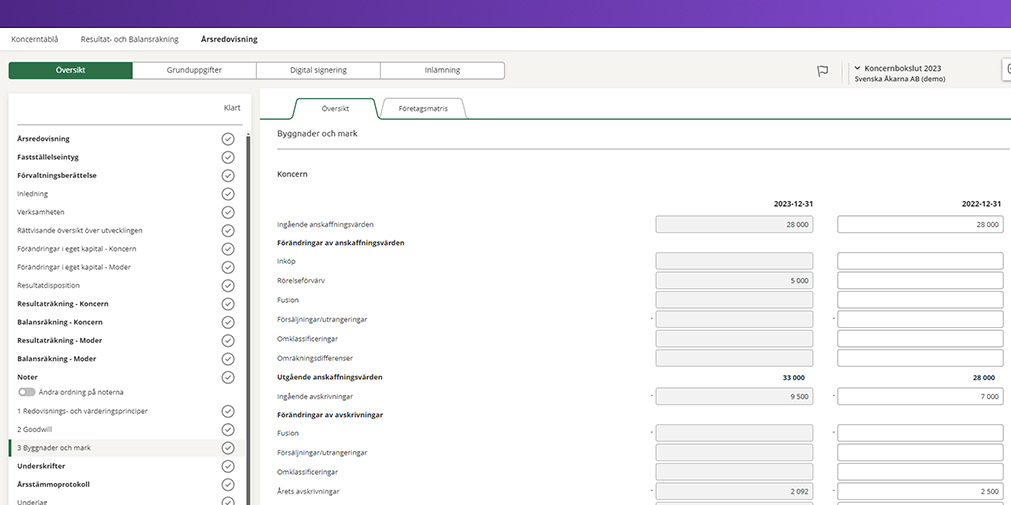
Task: Click Rörelseförvärv 2023-12-31 field showing 5 000
Action: (734, 281)
